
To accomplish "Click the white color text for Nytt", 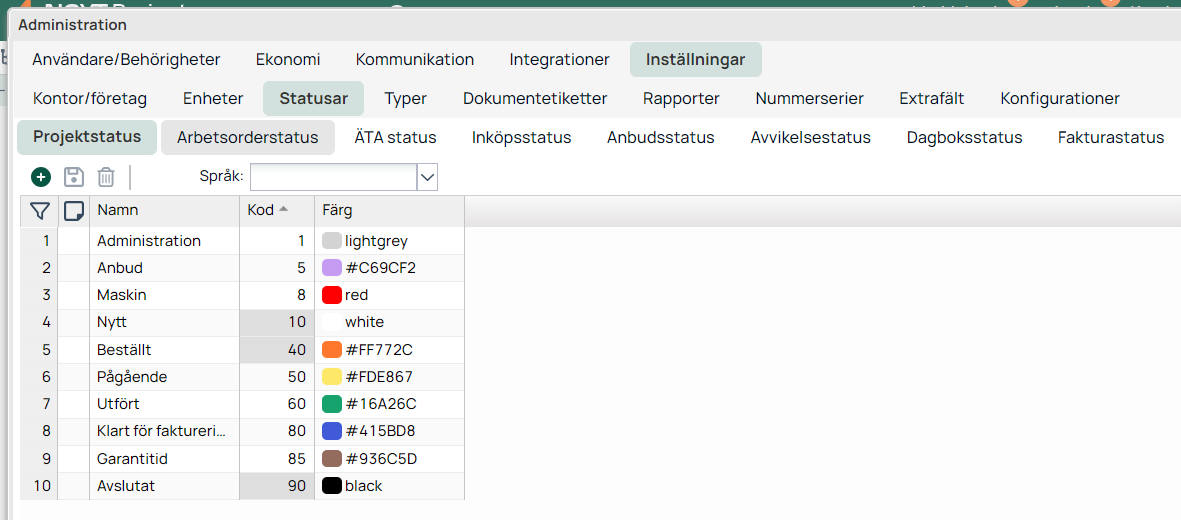I will coord(365,323).
